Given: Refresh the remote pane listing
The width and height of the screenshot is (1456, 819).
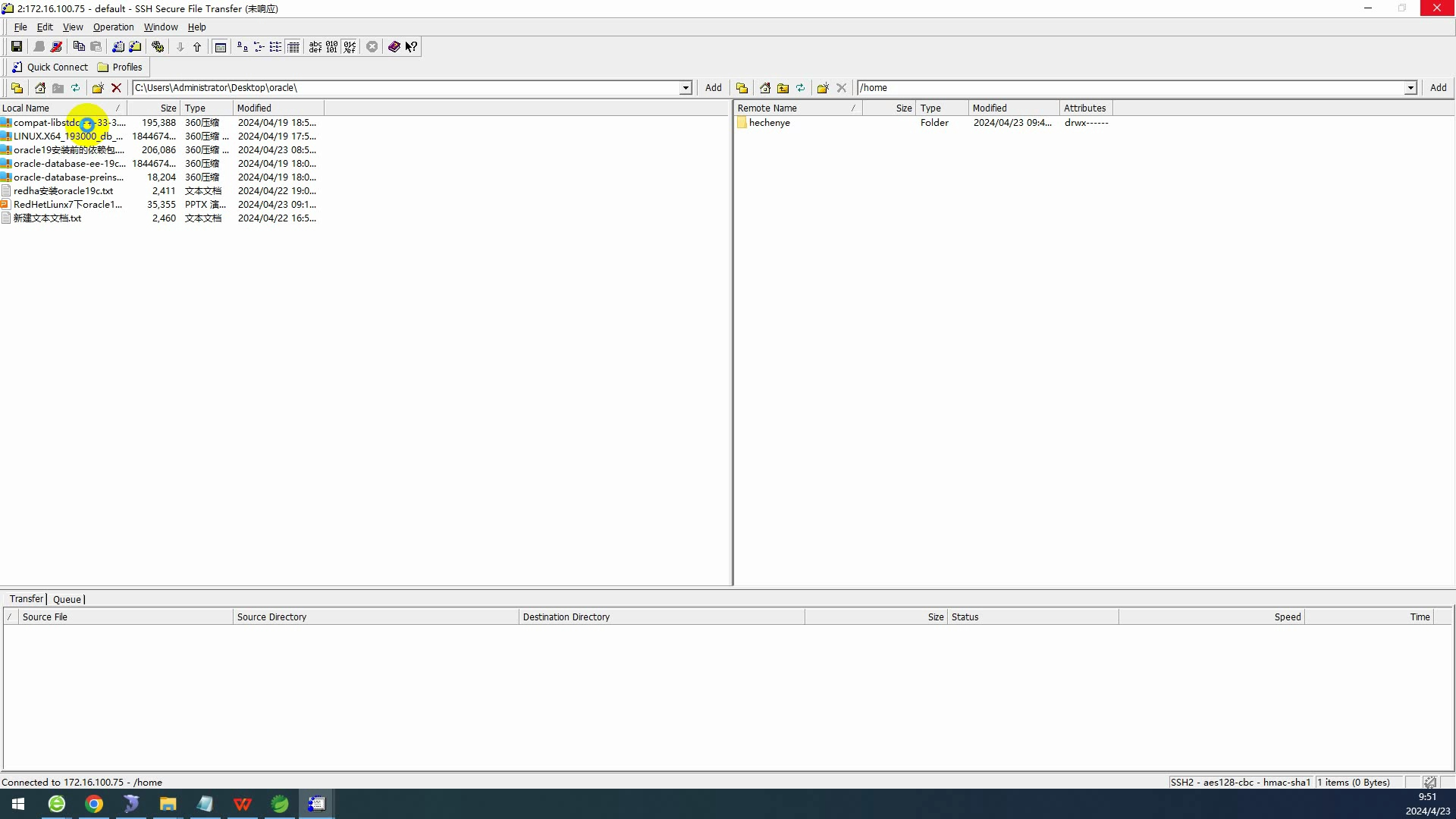Looking at the screenshot, I should [x=801, y=88].
